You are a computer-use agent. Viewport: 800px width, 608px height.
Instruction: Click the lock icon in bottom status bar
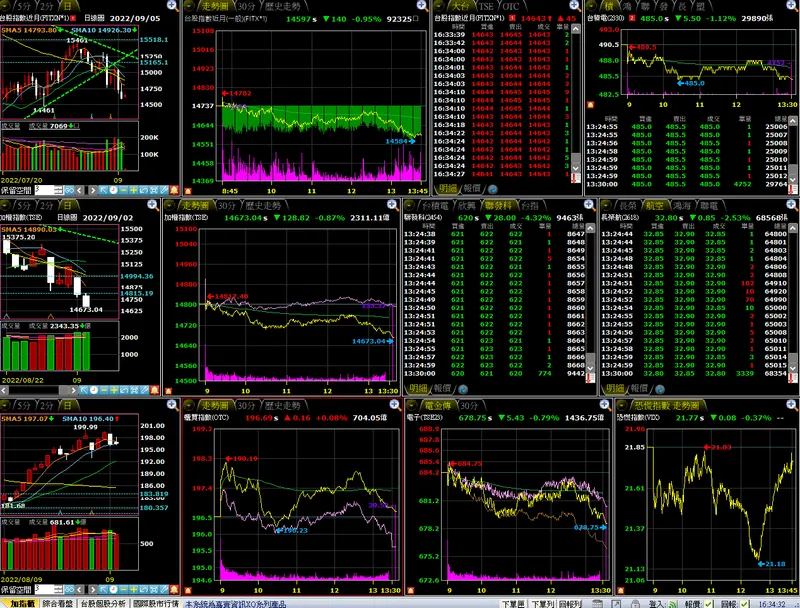[x=636, y=603]
